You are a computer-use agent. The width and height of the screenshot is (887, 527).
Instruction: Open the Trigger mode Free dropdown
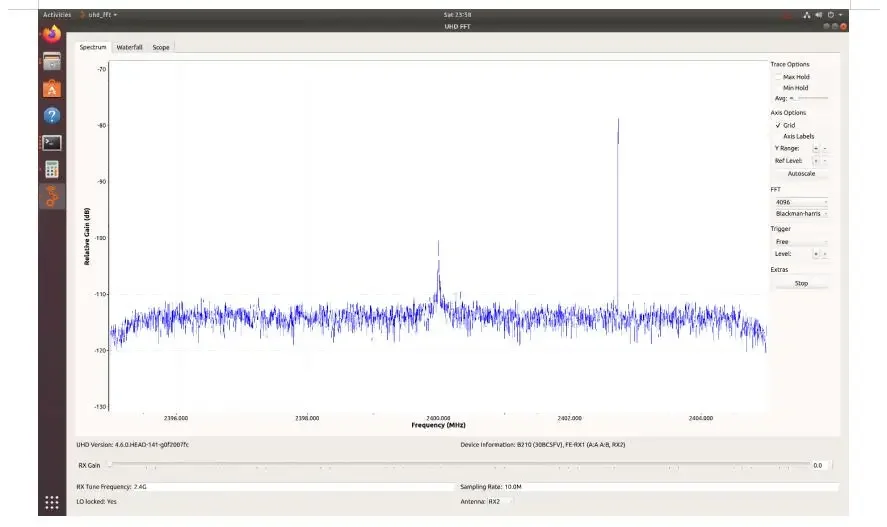point(800,241)
